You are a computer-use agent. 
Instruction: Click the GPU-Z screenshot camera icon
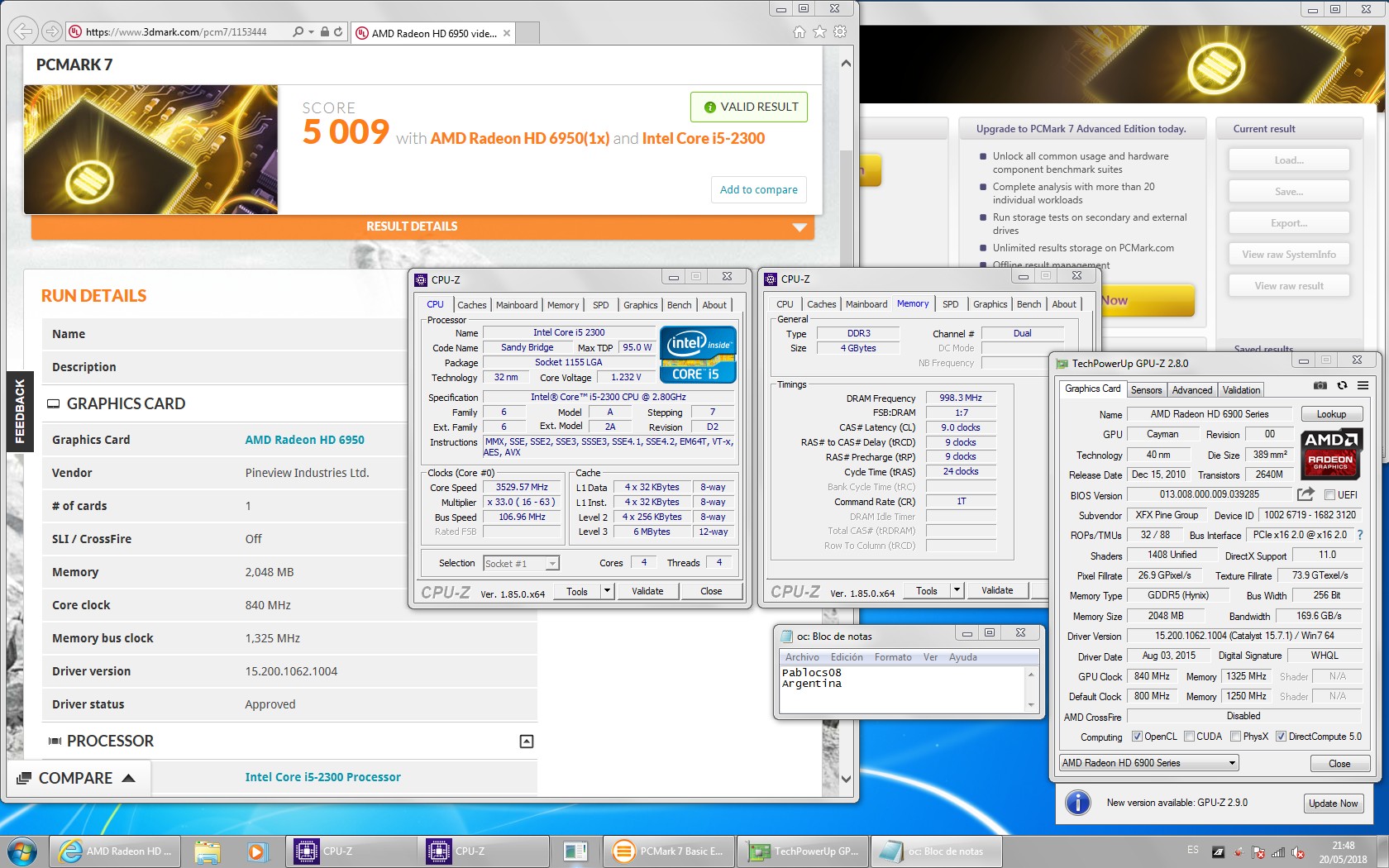click(1320, 385)
